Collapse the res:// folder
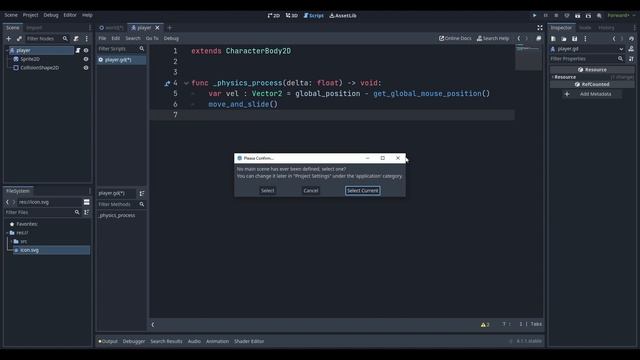 coord(7,233)
